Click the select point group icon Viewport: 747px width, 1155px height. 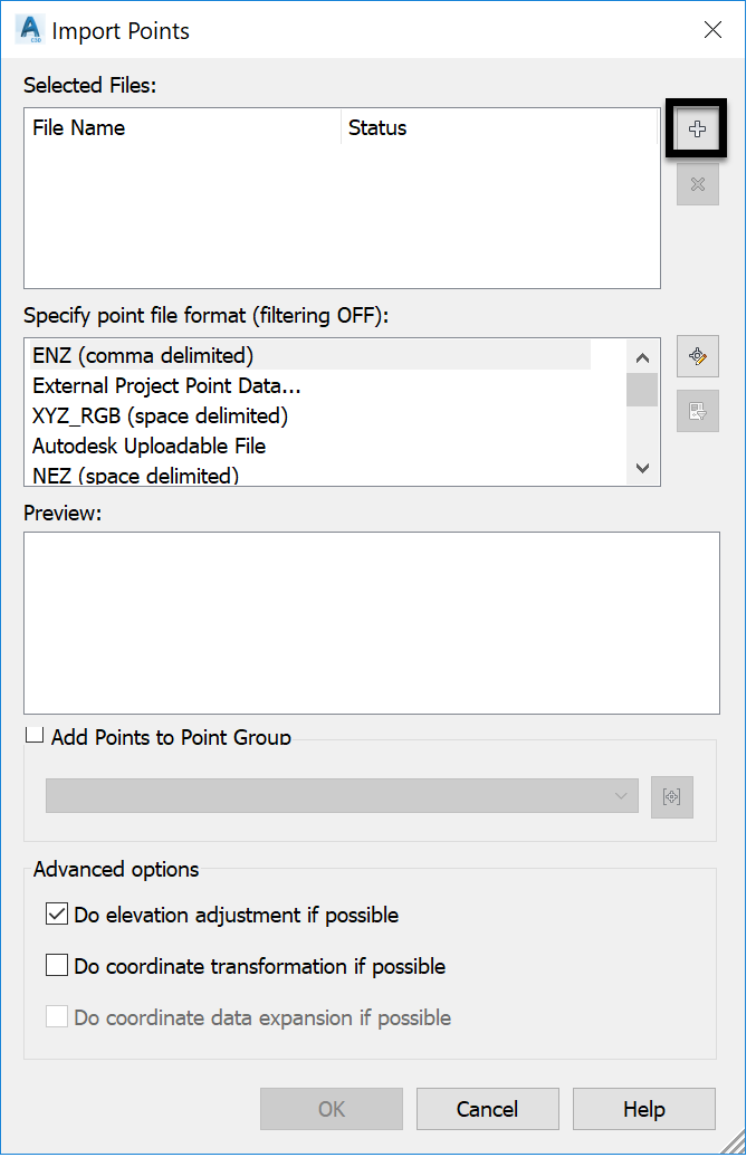tap(672, 797)
